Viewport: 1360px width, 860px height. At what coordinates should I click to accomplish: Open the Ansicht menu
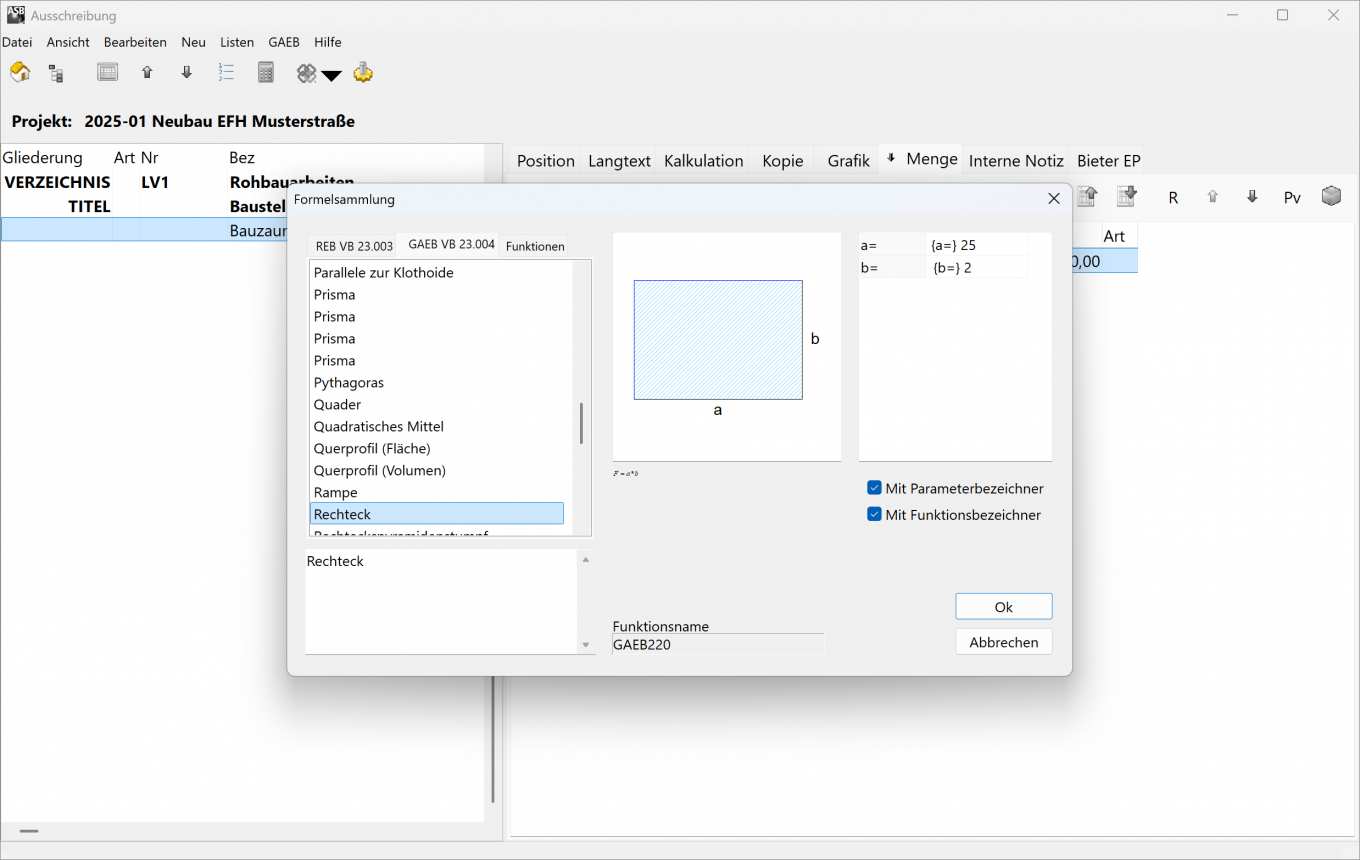68,42
